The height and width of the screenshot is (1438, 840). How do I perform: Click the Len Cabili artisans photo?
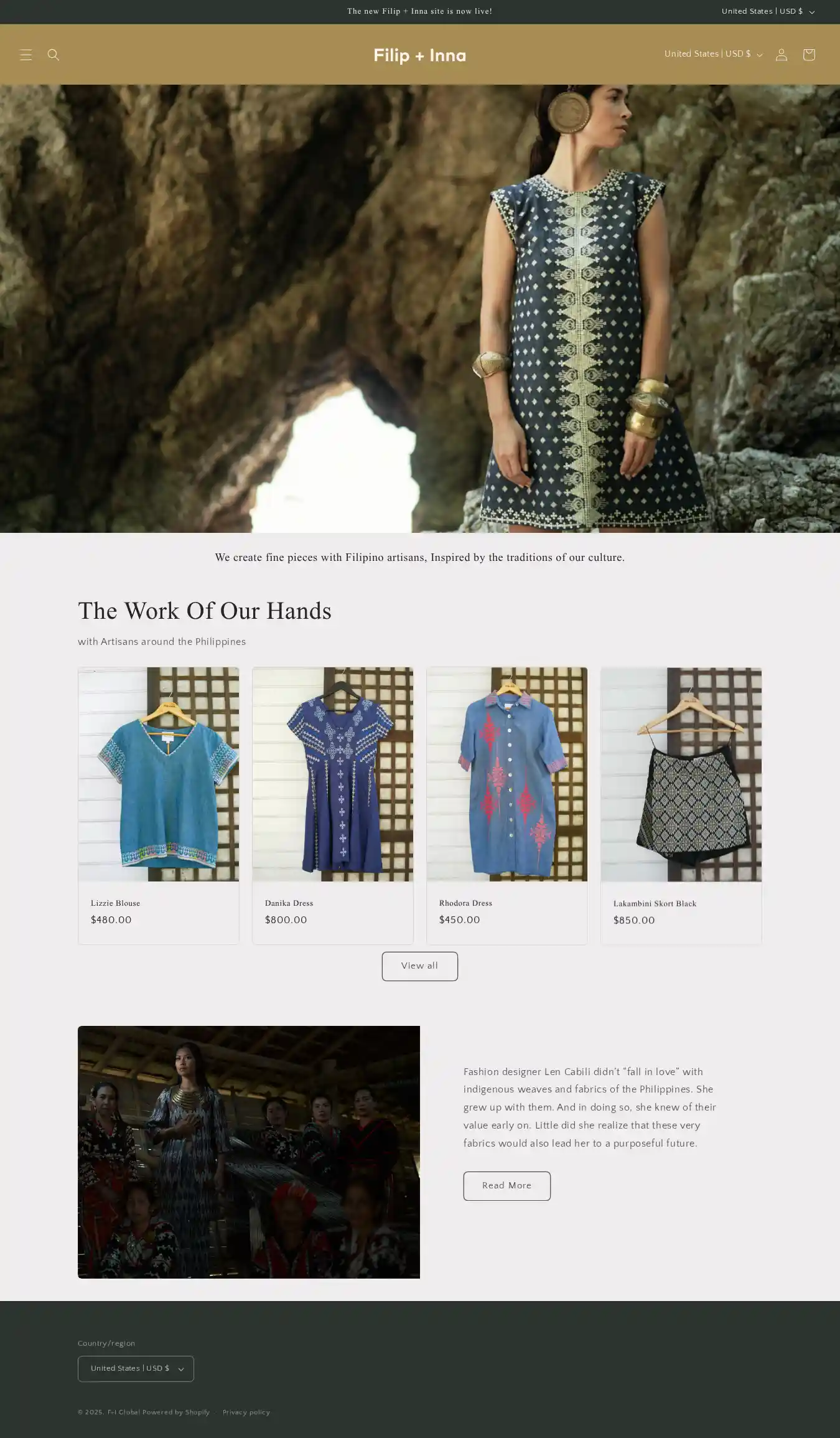[249, 1152]
